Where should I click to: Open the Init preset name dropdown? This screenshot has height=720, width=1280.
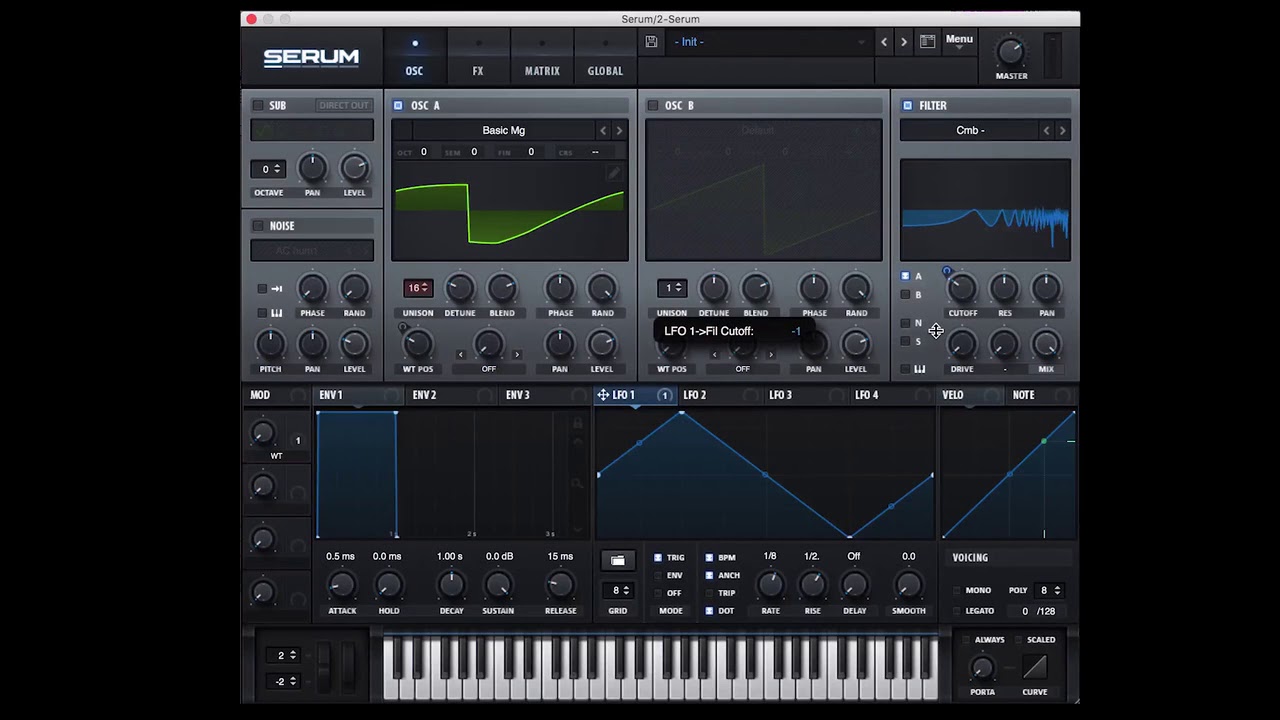point(768,42)
